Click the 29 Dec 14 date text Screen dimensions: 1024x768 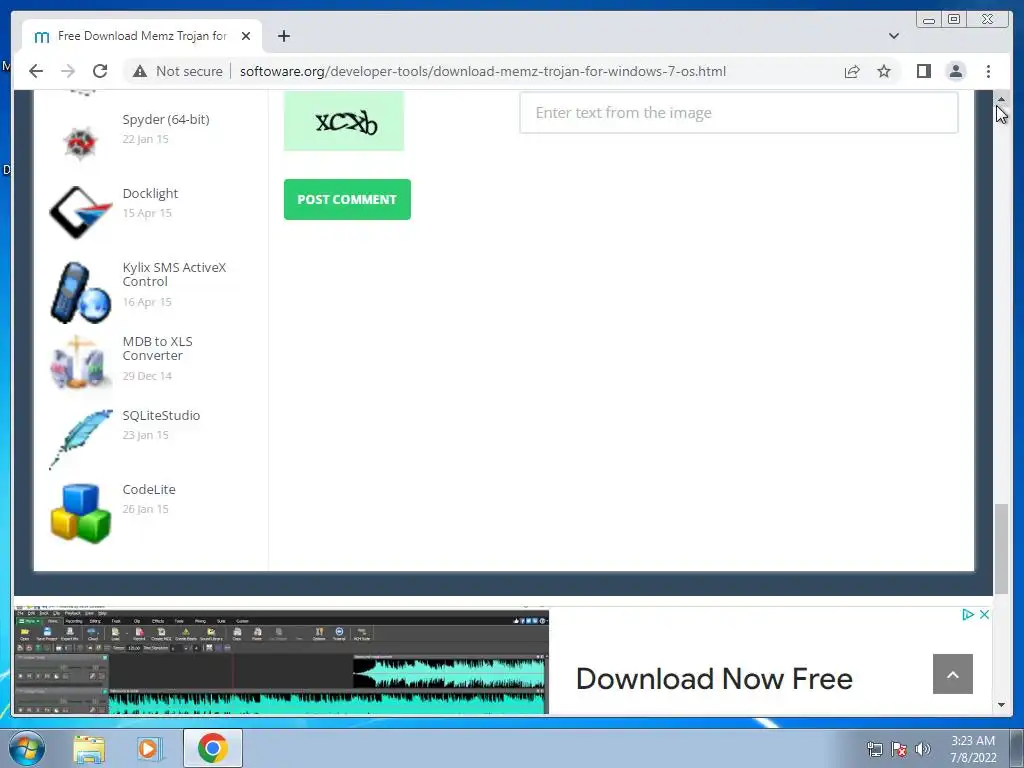(x=147, y=376)
